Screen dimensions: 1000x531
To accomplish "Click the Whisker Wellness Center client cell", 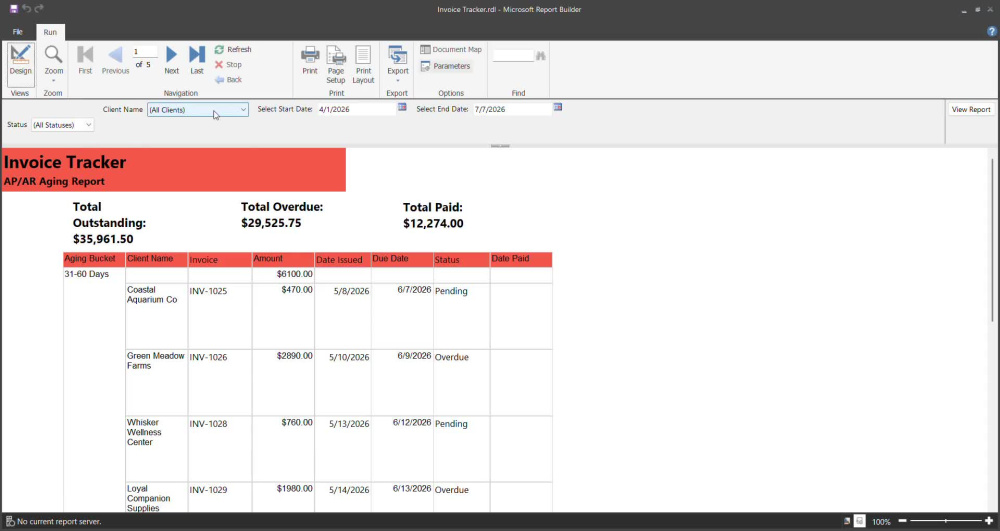I will click(156, 449).
